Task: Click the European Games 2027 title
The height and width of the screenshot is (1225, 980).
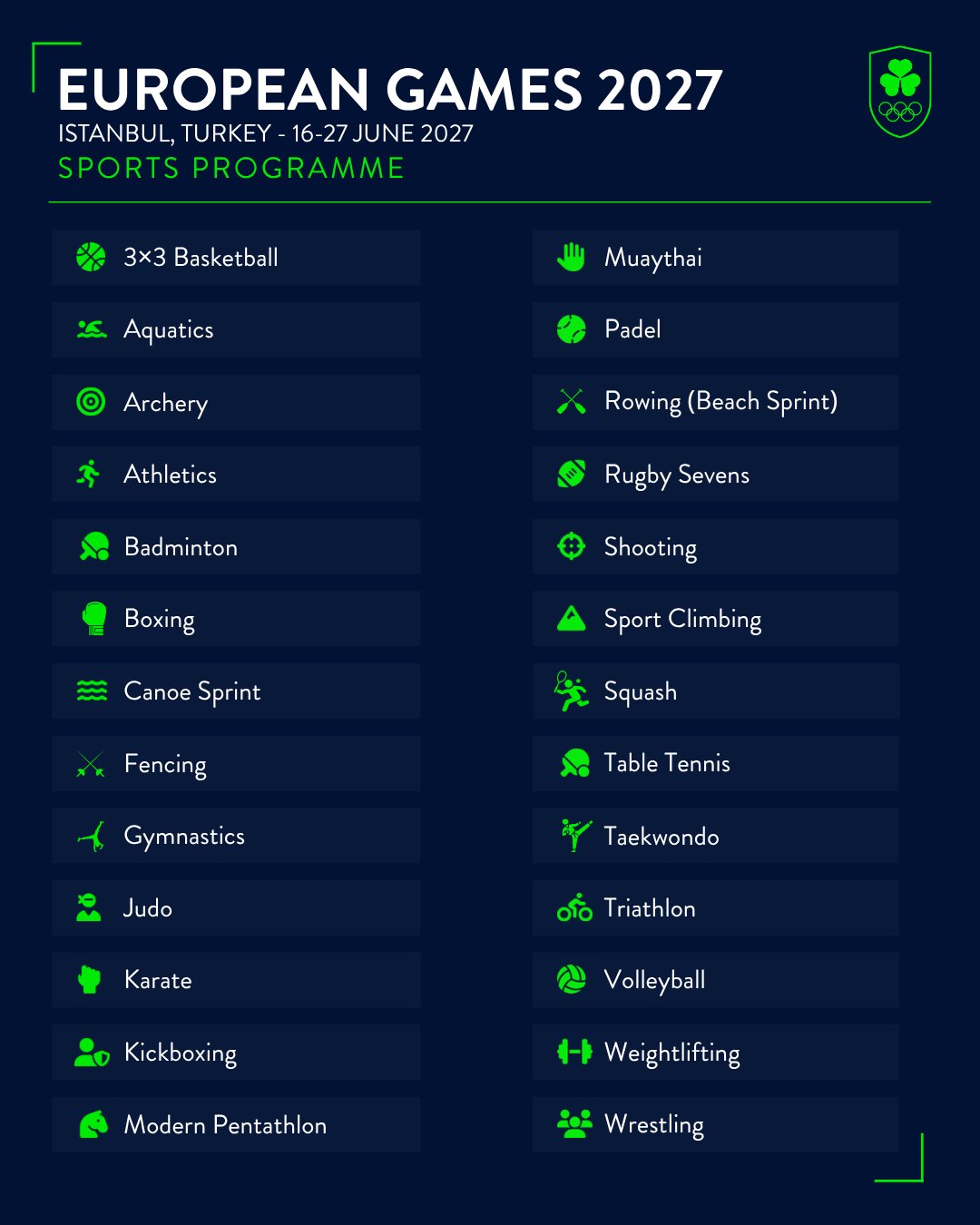Action: (x=390, y=90)
